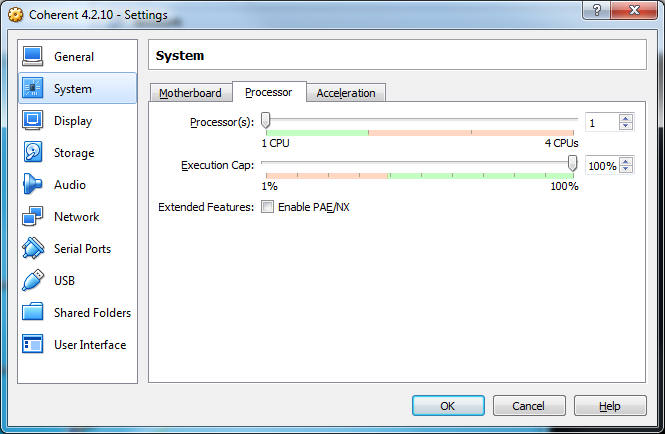Decrease processor count with down arrow
The image size is (665, 434).
[x=626, y=126]
